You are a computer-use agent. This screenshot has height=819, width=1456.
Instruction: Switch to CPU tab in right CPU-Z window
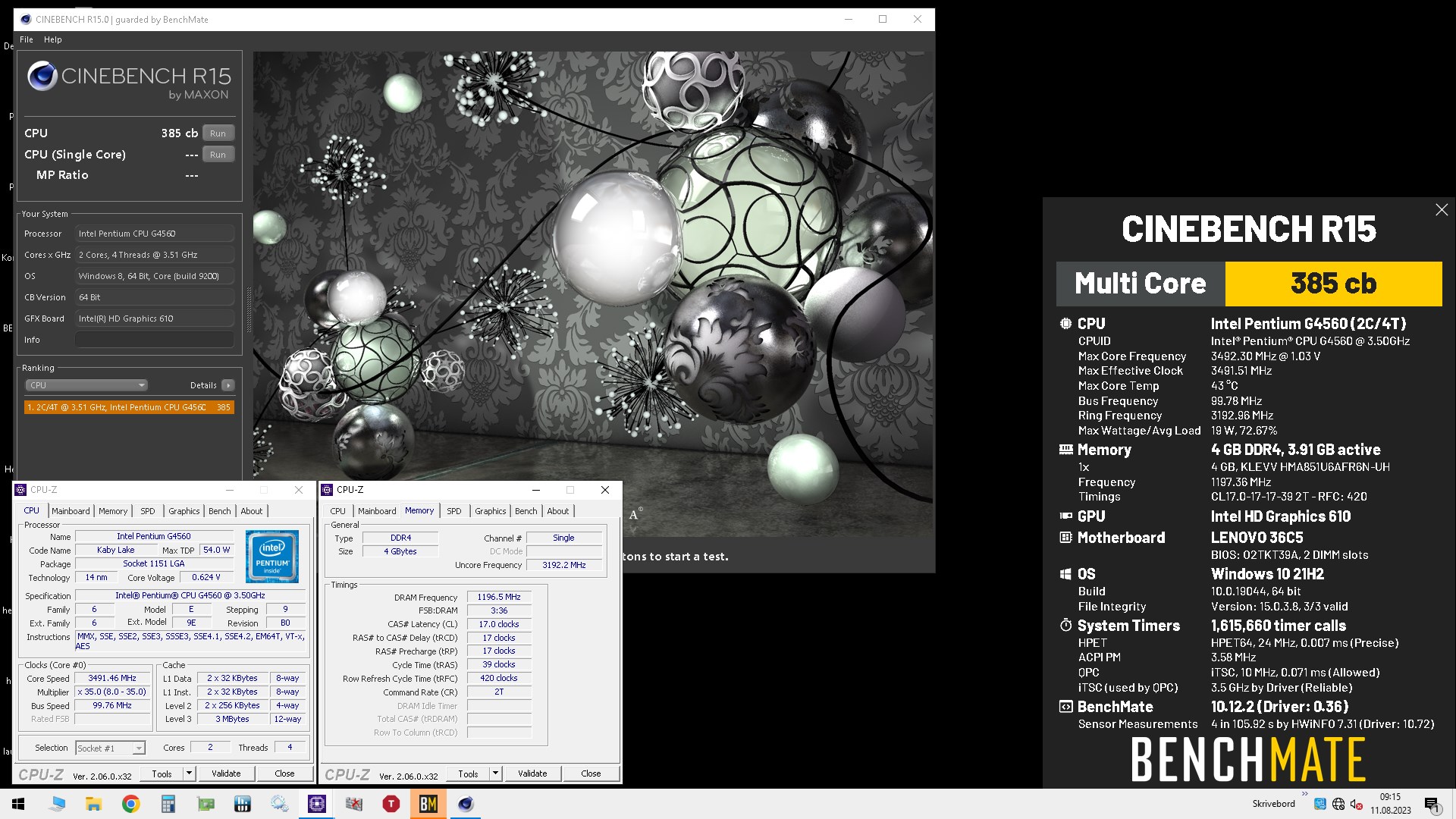(x=338, y=511)
